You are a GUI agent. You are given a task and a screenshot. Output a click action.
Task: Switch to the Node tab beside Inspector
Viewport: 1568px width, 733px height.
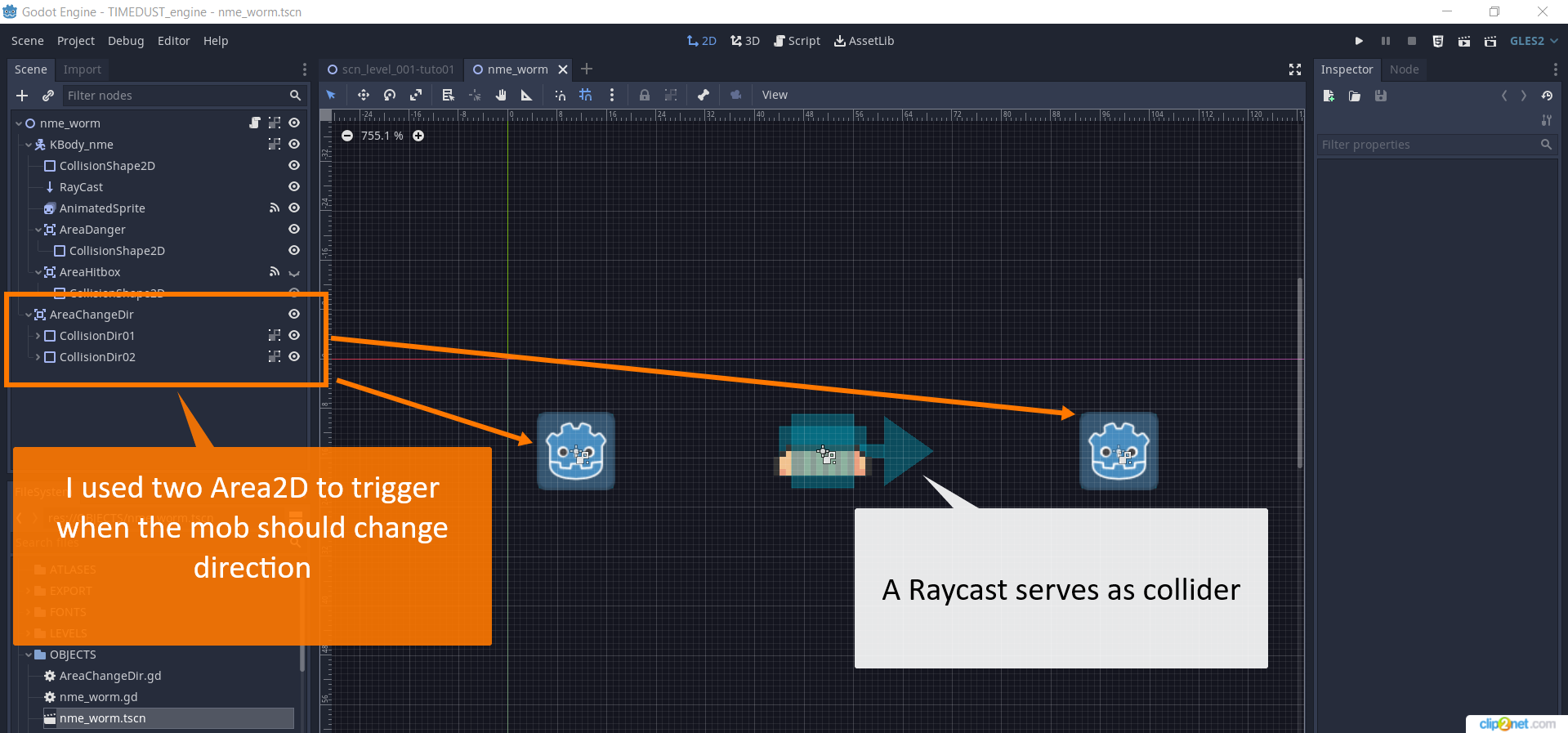pos(1404,69)
